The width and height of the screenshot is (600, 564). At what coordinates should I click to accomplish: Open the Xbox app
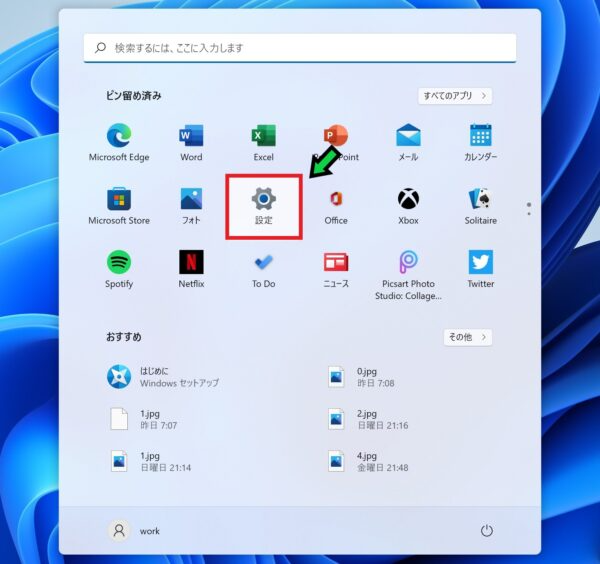coord(408,206)
